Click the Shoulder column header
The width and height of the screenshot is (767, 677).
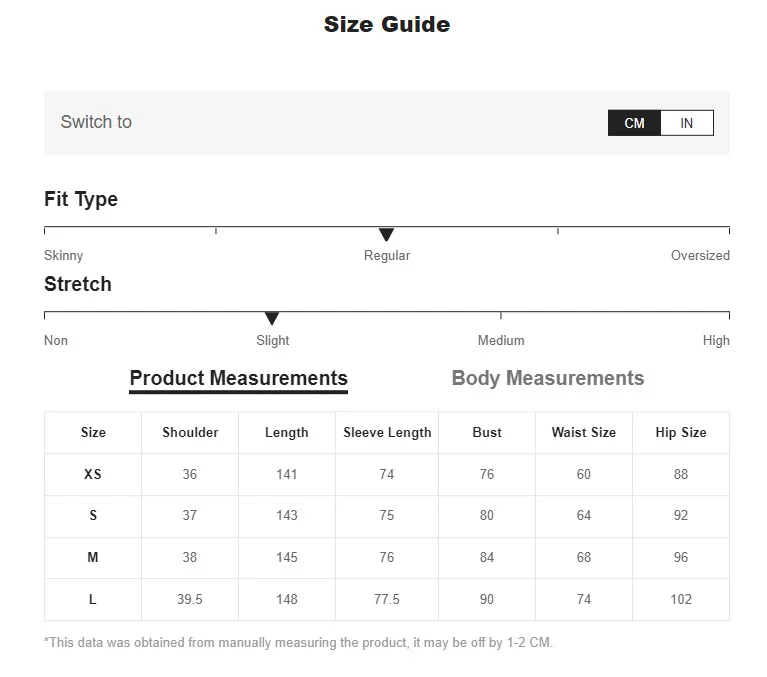point(190,433)
